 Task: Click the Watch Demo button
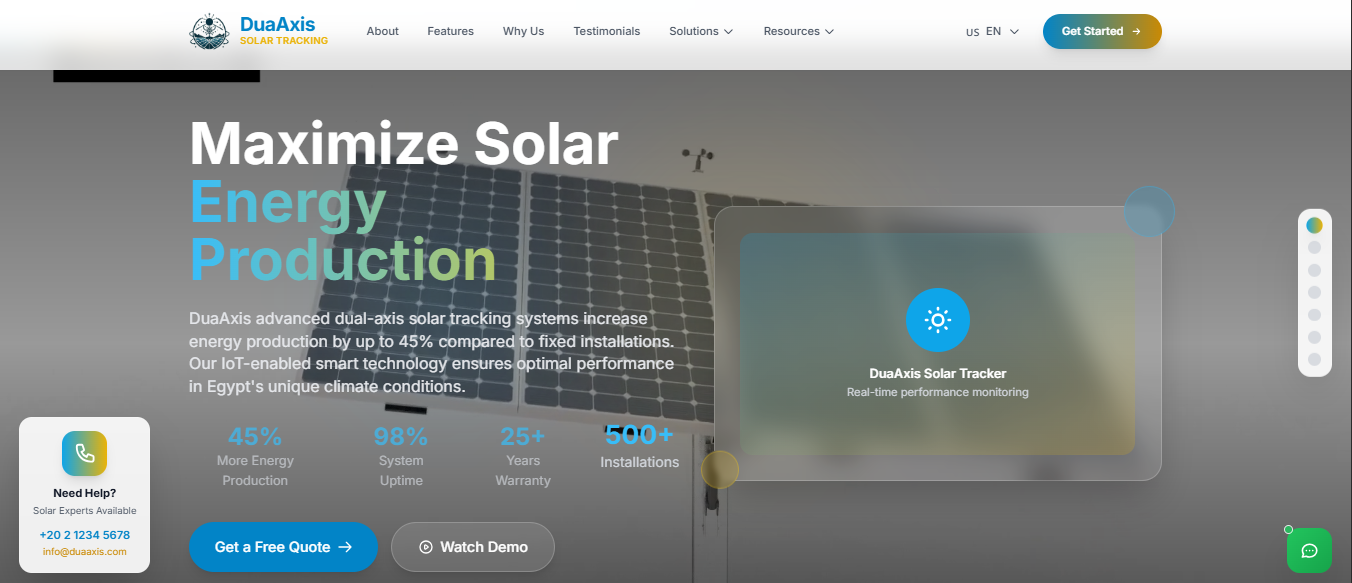tap(472, 547)
